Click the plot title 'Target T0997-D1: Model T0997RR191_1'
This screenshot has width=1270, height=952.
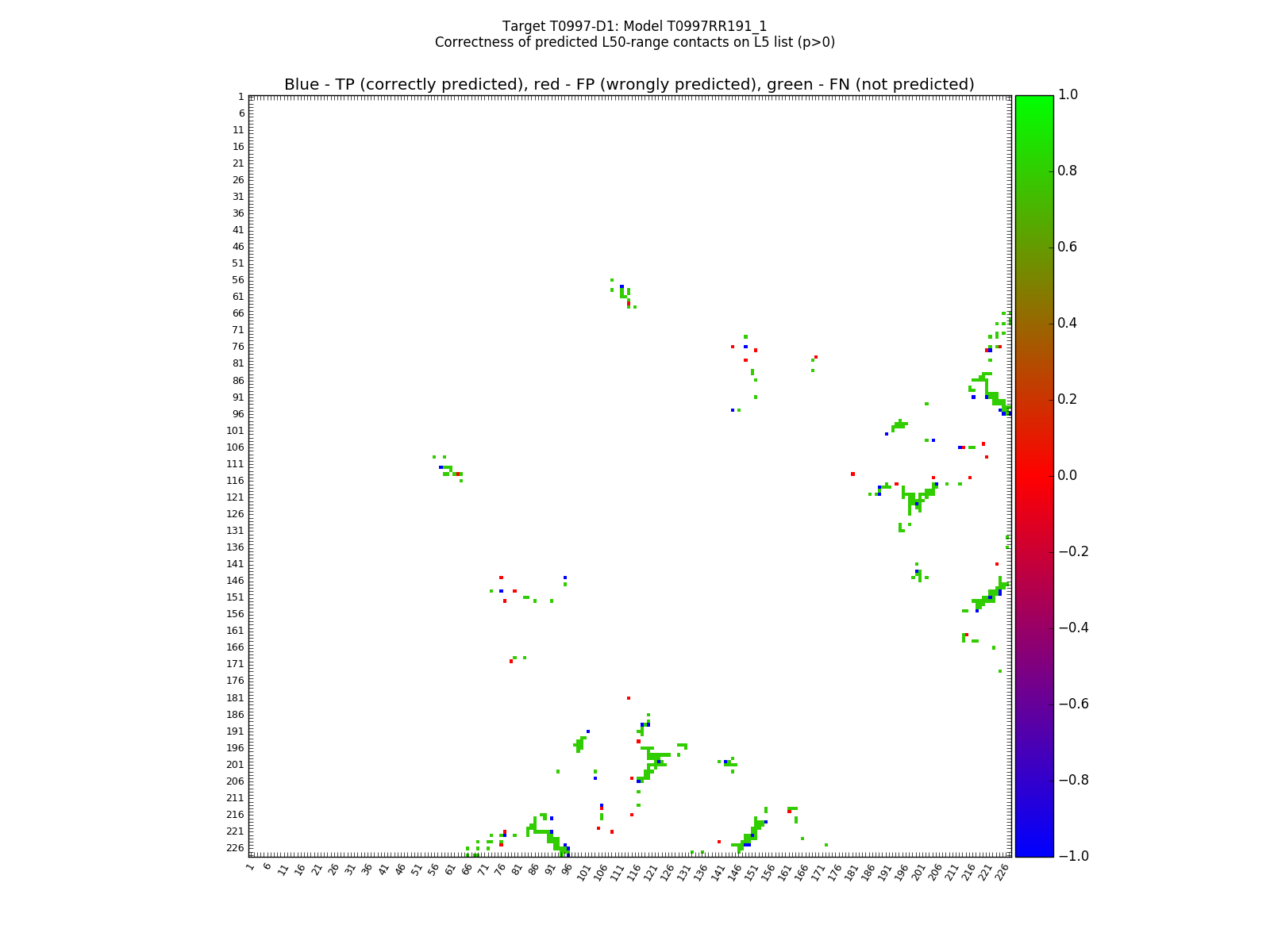tap(634, 26)
